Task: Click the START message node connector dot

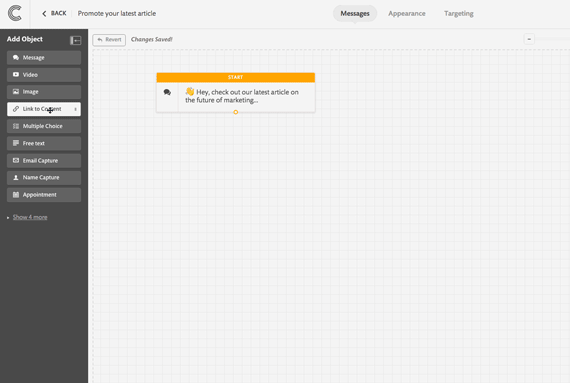Action: coord(236,112)
